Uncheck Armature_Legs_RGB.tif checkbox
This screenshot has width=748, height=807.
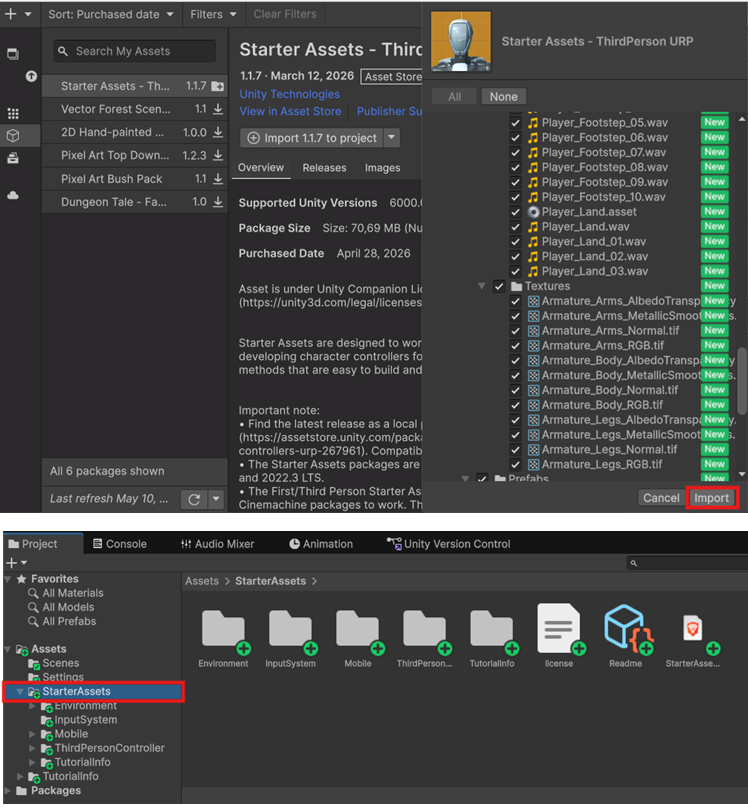pos(515,464)
